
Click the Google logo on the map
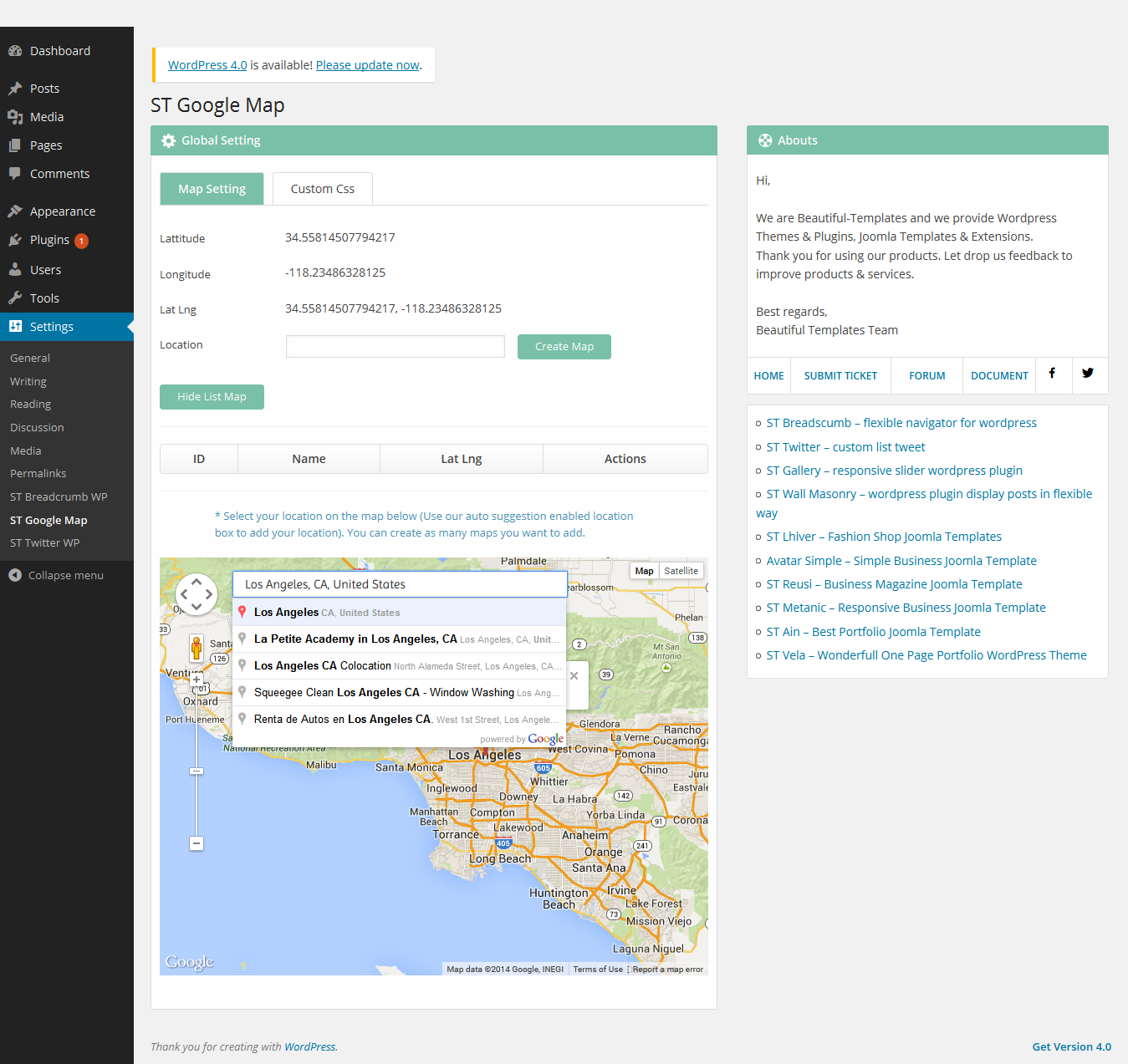190,962
